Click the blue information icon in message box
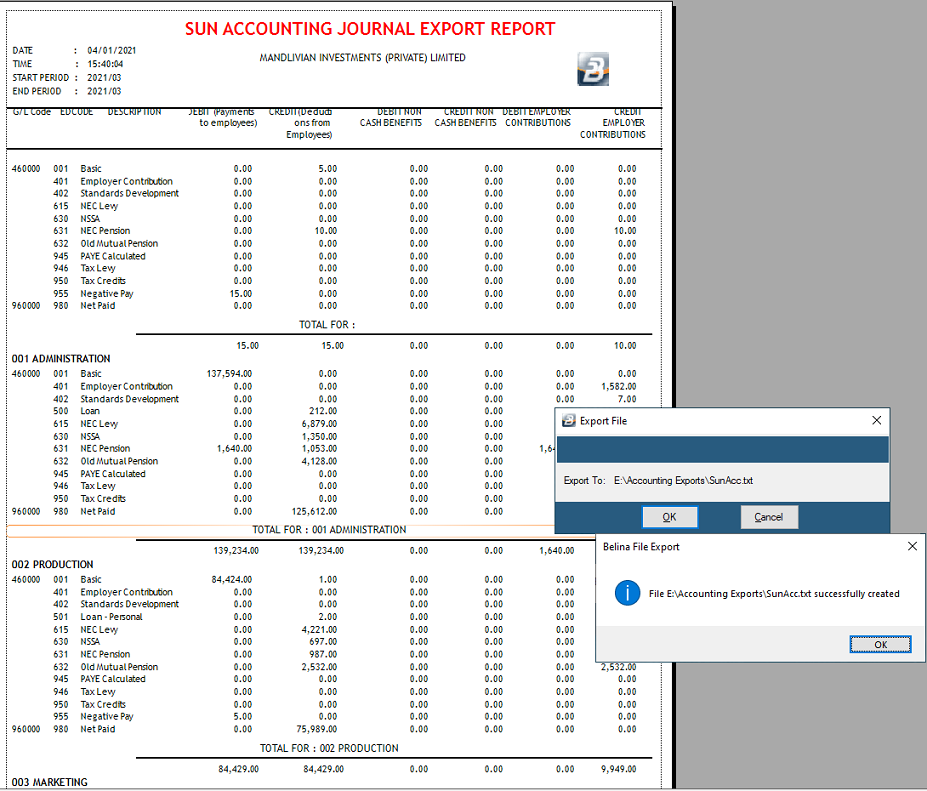The height and width of the screenshot is (791, 927). [627, 593]
